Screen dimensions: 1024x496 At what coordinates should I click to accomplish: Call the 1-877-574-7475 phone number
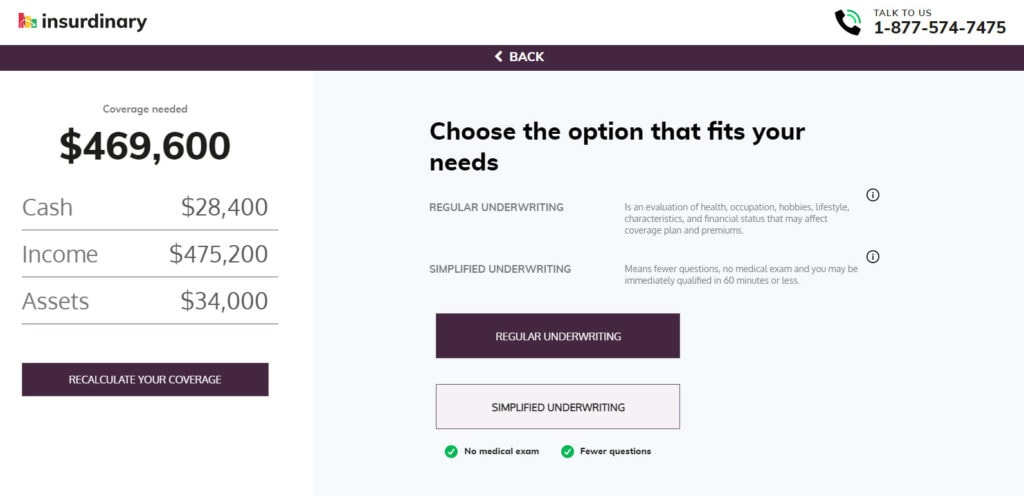(x=940, y=27)
